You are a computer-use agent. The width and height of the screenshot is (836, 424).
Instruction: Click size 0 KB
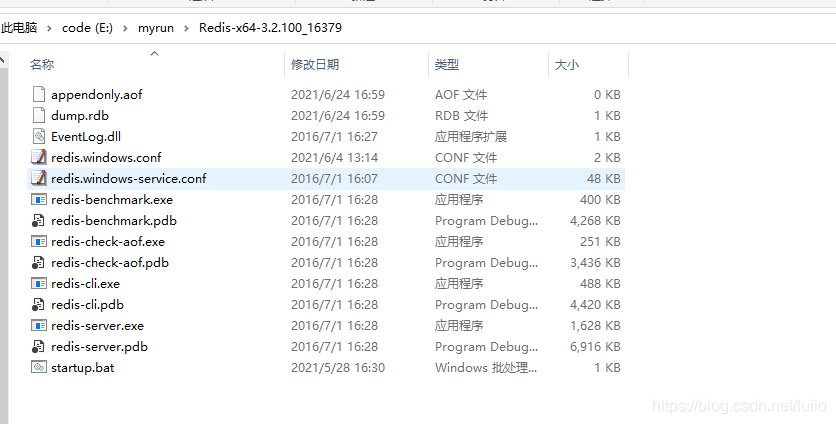coord(607,94)
